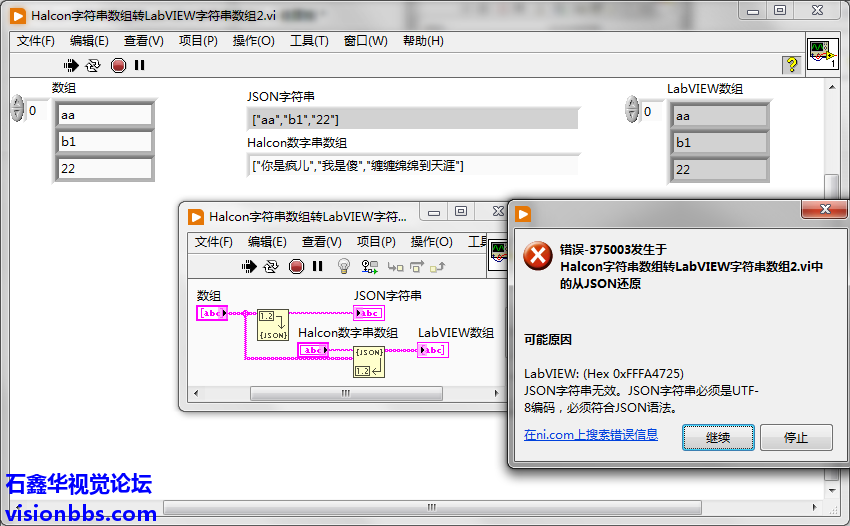Toggle Retain Wire Values icon
Screen dimensions: 850x526
click(370, 266)
